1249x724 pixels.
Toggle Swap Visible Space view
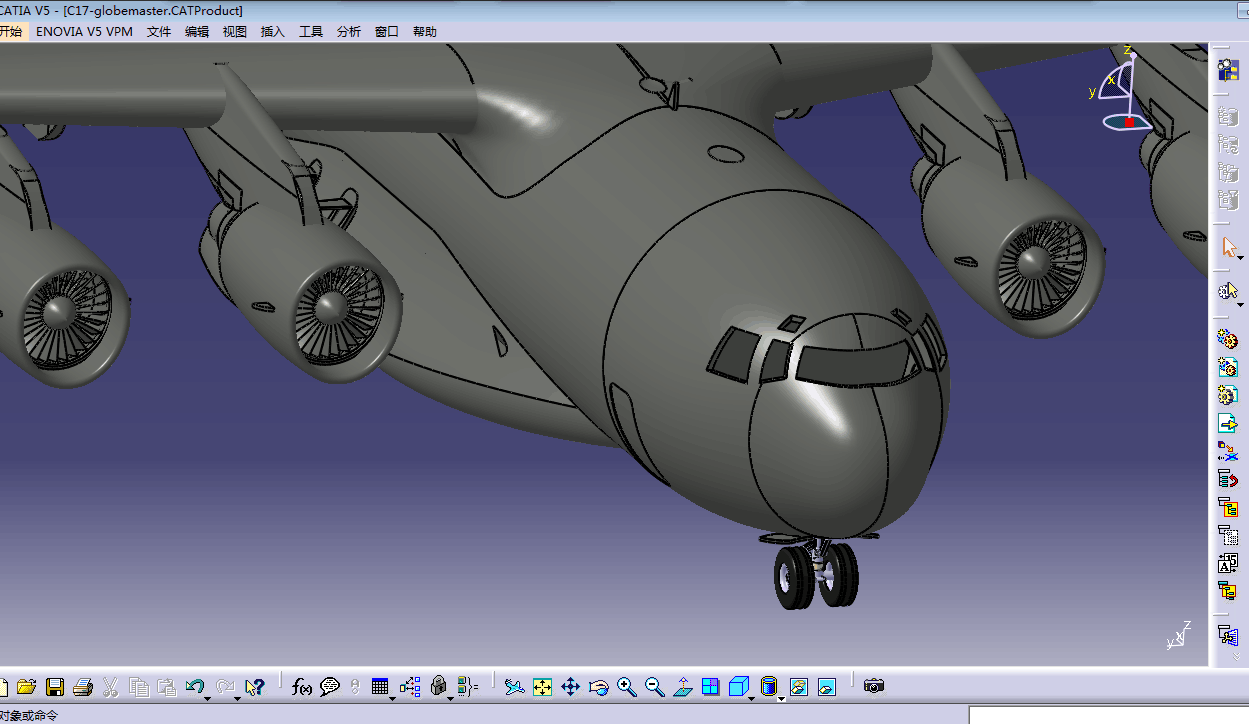tap(826, 687)
